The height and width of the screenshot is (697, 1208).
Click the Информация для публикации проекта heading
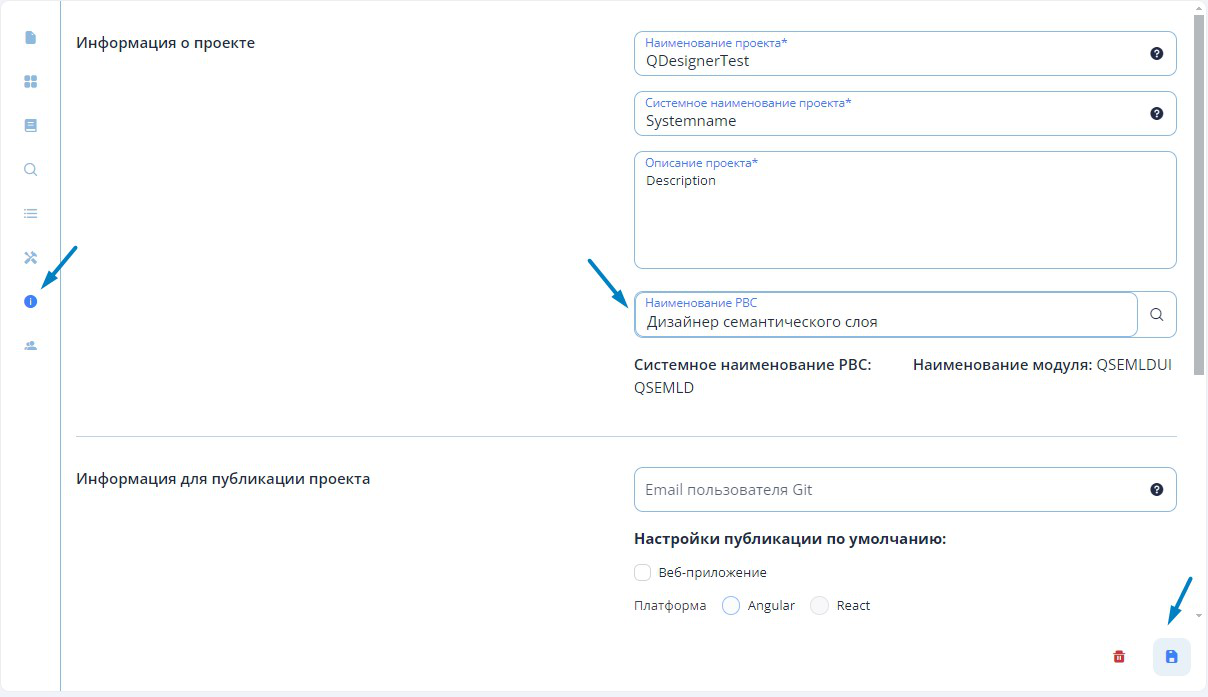pos(223,479)
